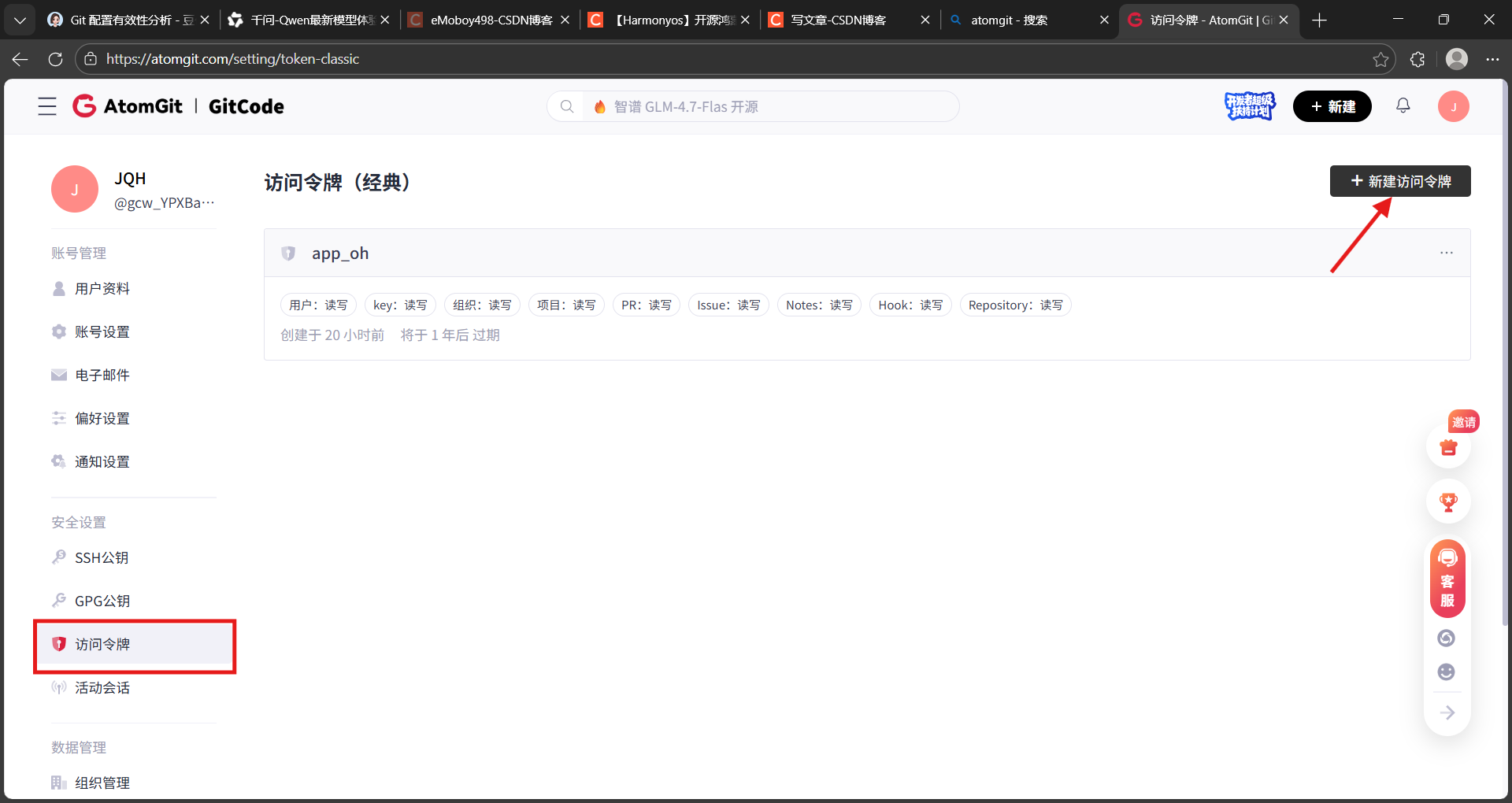Viewport: 1512px width, 803px height.
Task: Close the 访问令牌 - AtomGit tab
Action: click(x=1284, y=20)
